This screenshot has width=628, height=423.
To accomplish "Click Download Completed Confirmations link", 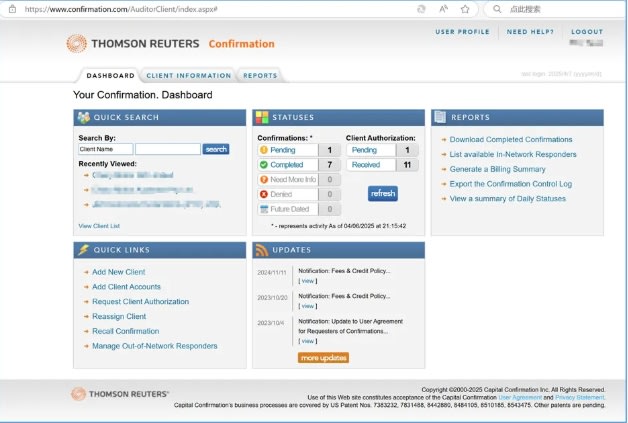I will [511, 139].
